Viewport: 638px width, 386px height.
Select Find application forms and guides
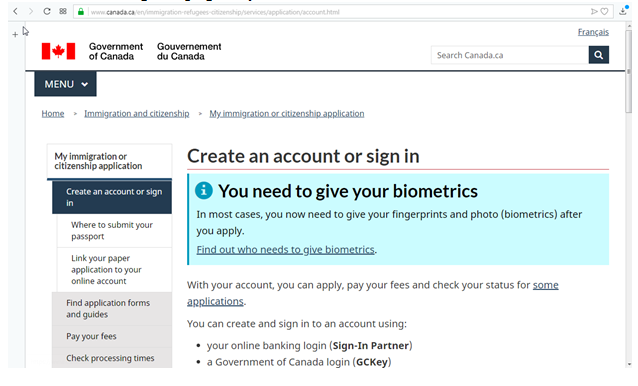point(112,309)
